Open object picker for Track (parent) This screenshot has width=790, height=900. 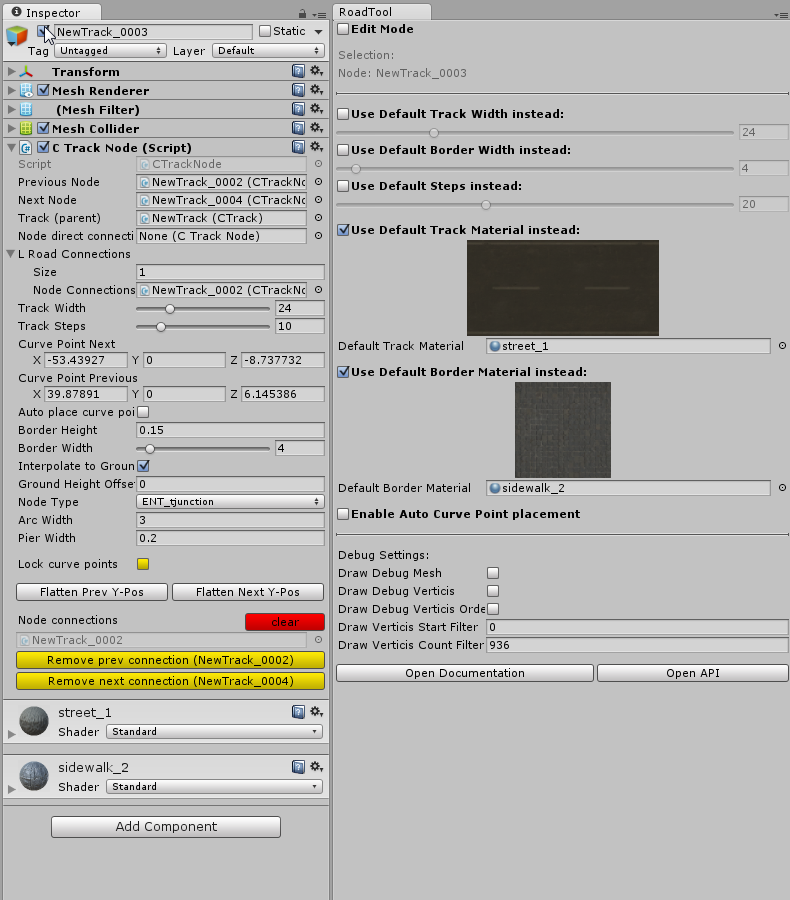[318, 218]
